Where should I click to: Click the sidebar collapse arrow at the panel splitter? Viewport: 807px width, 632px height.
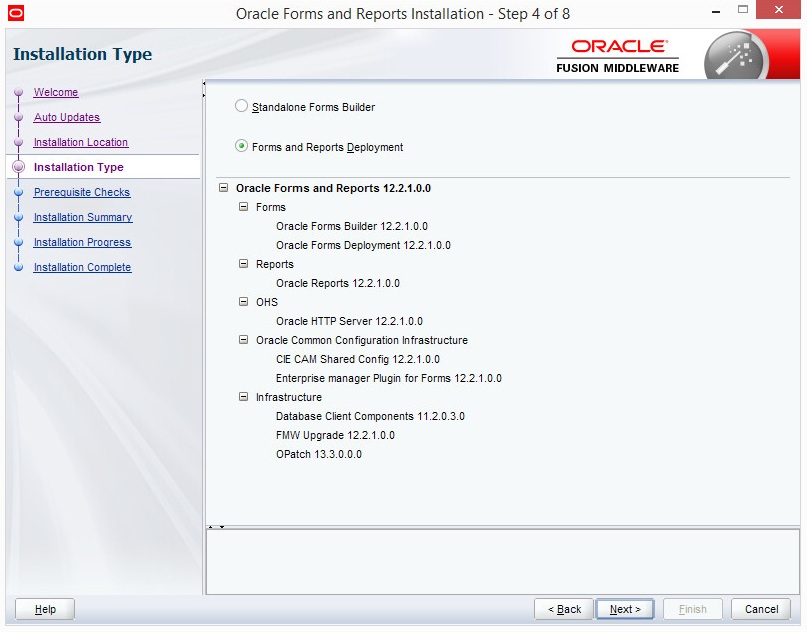coord(204,83)
